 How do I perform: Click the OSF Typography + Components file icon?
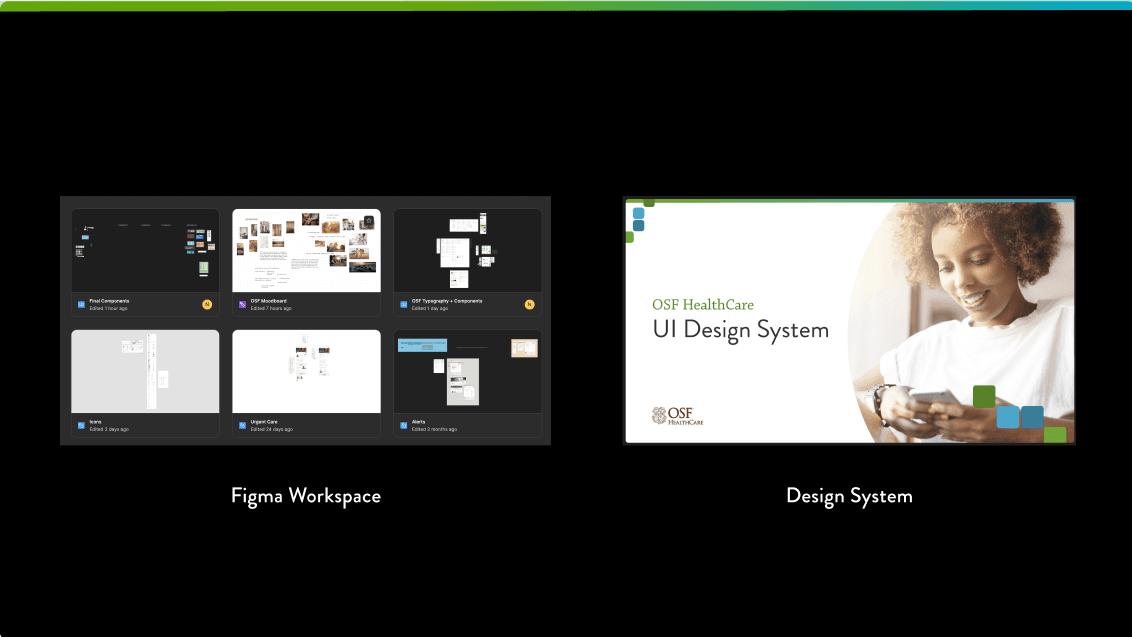tap(404, 305)
